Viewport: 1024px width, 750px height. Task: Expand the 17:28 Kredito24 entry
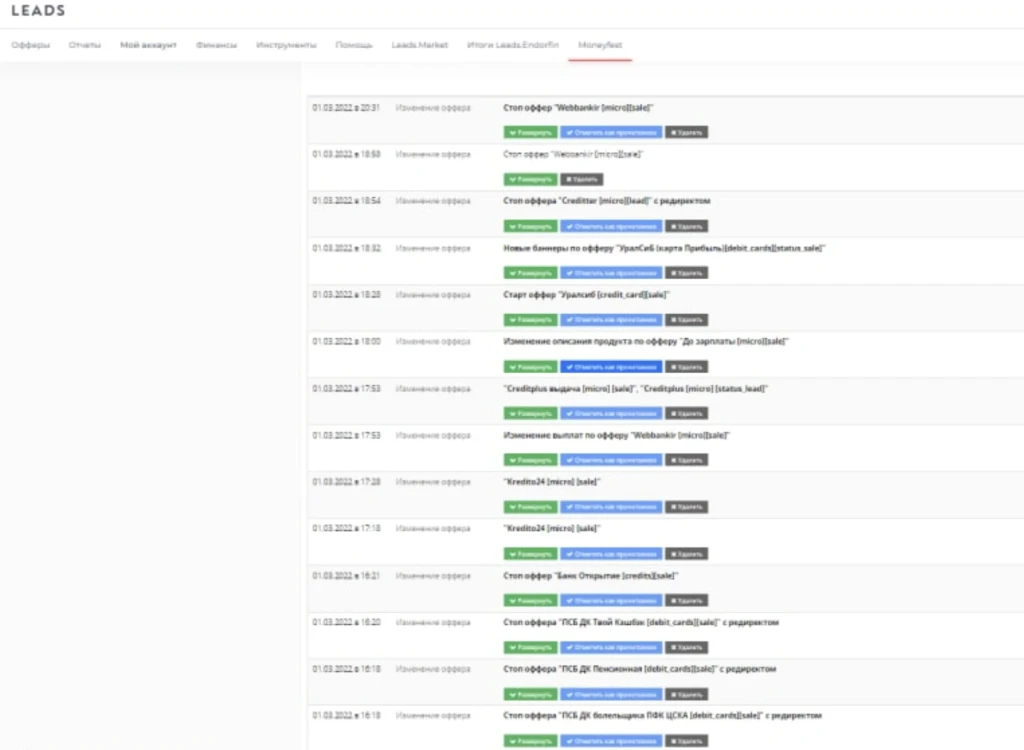(x=530, y=506)
